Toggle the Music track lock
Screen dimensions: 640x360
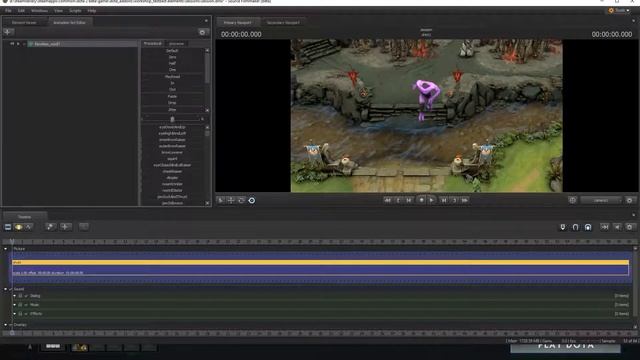tap(20, 305)
